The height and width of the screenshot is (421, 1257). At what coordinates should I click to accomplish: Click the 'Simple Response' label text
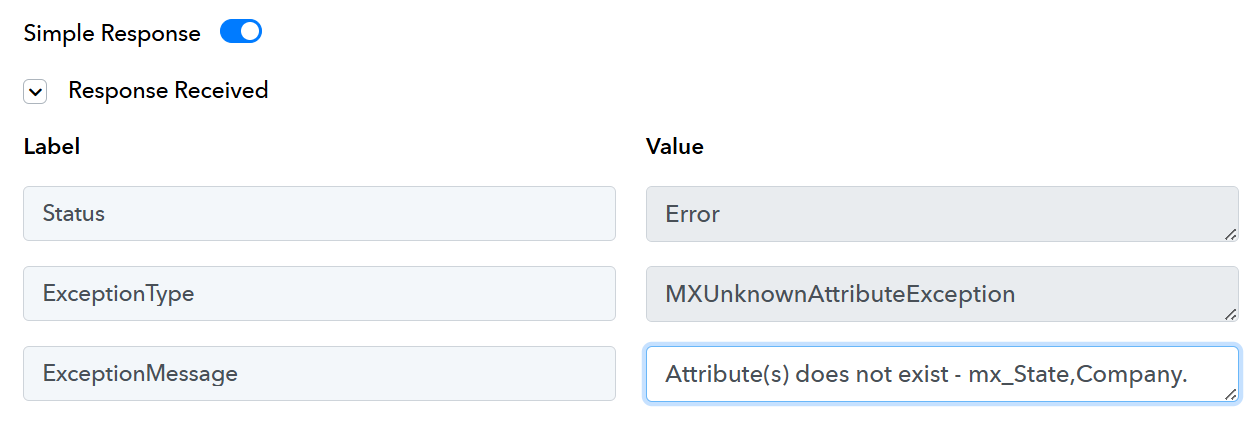[x=112, y=33]
